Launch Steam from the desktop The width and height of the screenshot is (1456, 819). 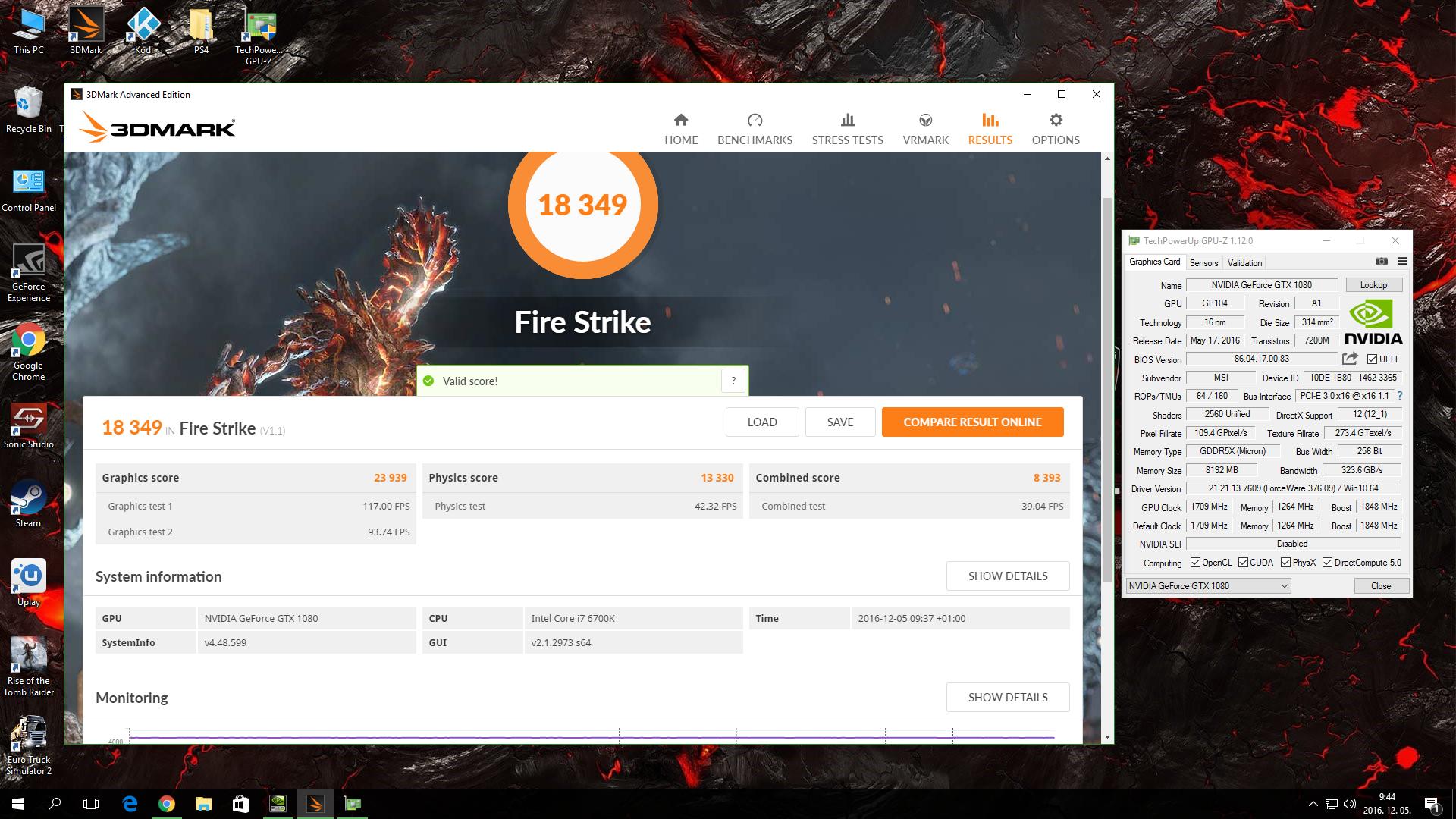tap(29, 504)
